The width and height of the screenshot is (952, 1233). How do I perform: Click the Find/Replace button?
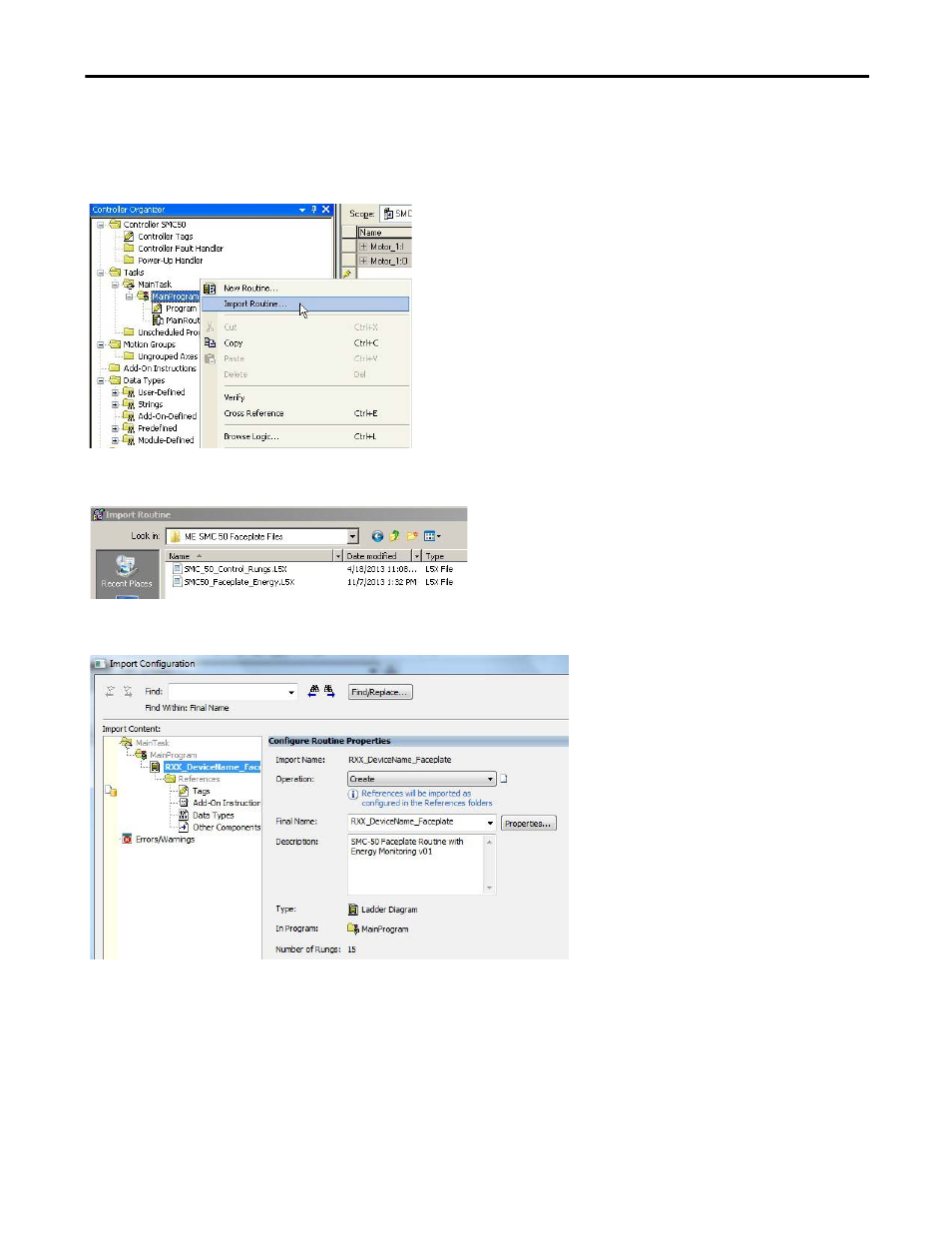tap(380, 692)
